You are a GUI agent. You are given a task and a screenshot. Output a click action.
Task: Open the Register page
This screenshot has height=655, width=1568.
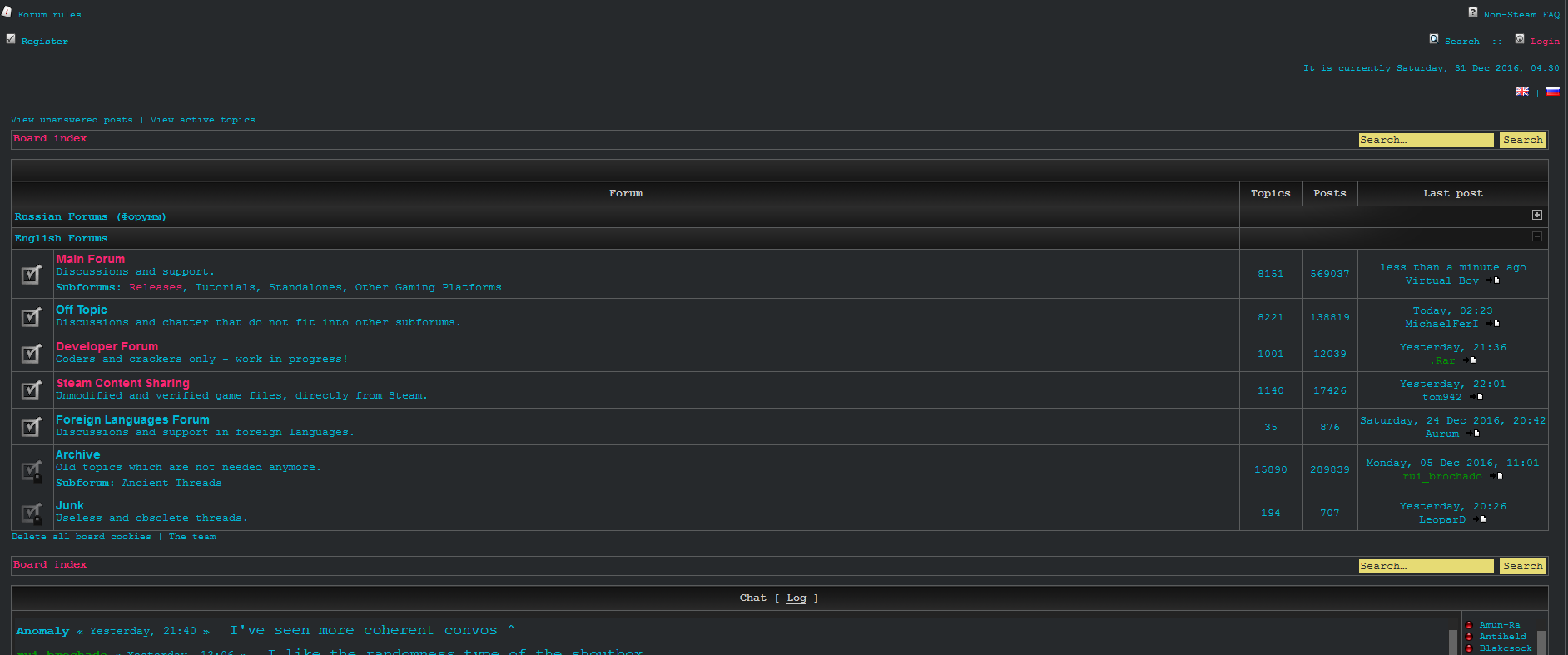pos(44,42)
